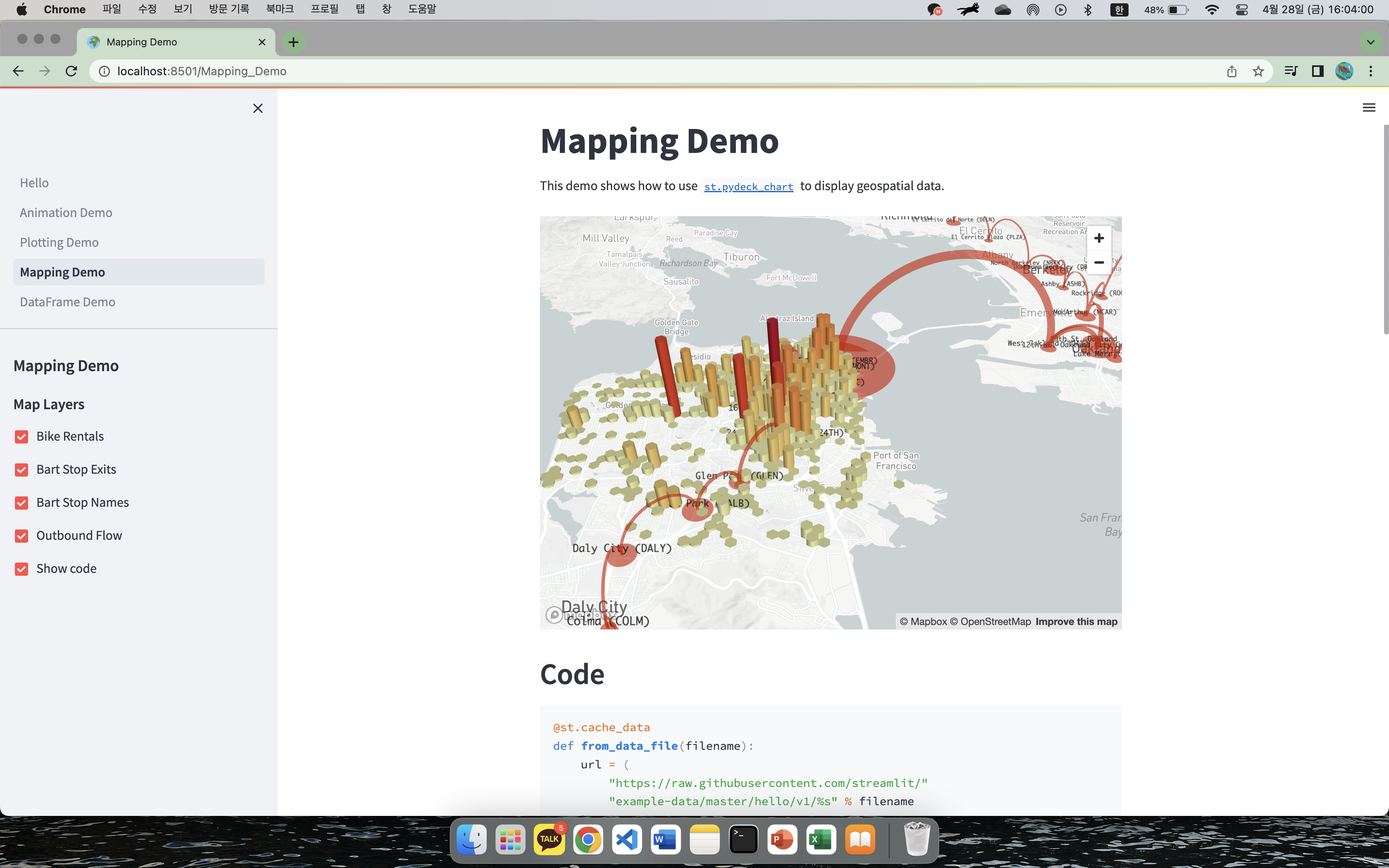The image size is (1389, 868).
Task: Launch Visual Studio Code from the dock
Action: pyautogui.click(x=627, y=840)
